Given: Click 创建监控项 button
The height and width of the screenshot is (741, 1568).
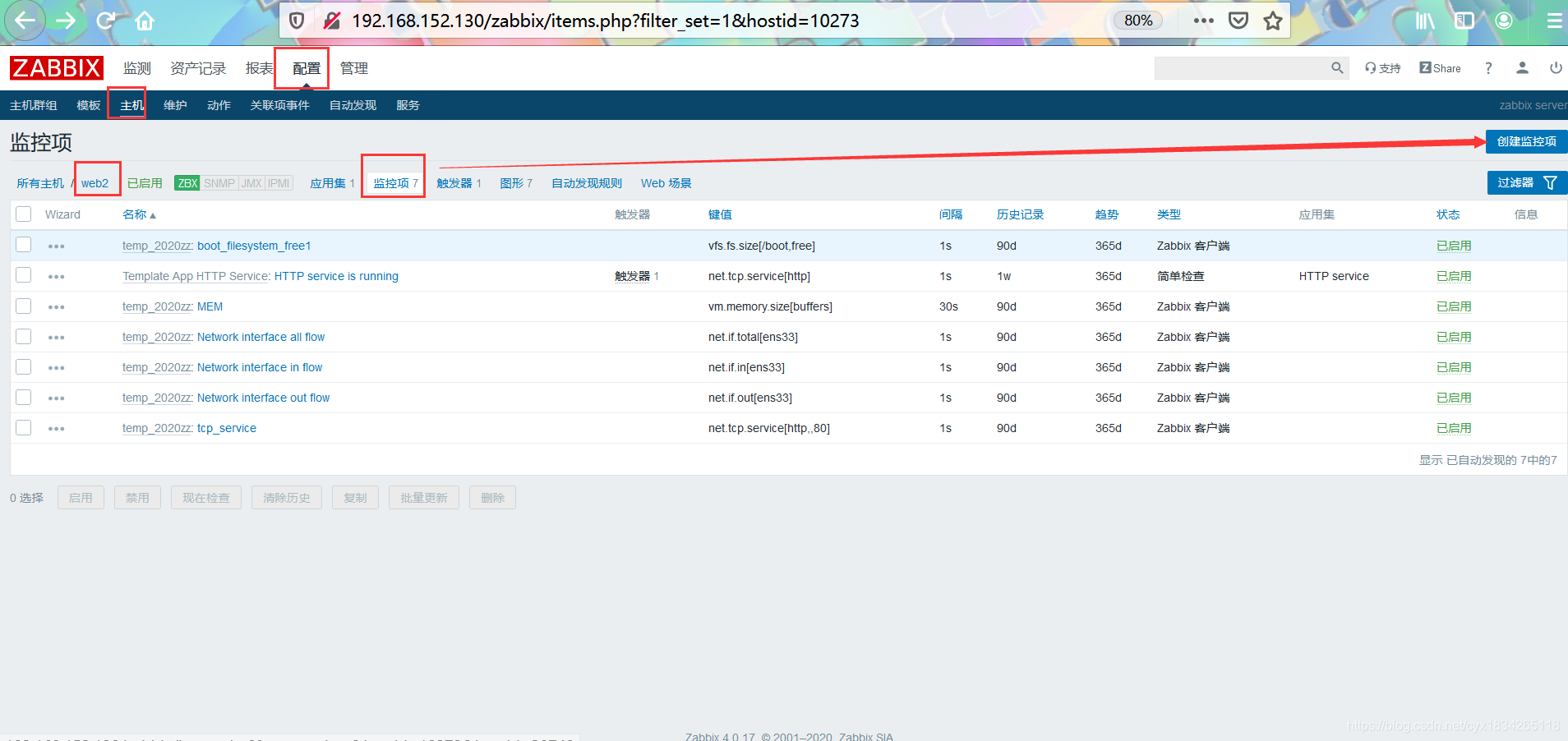Looking at the screenshot, I should (x=1526, y=141).
